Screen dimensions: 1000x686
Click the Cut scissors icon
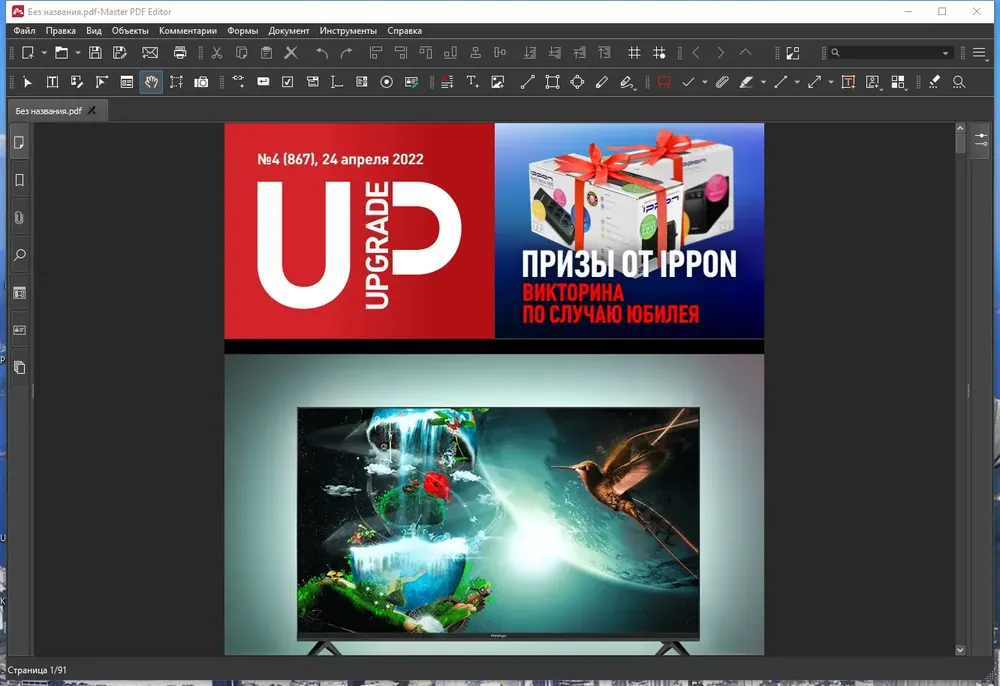217,53
